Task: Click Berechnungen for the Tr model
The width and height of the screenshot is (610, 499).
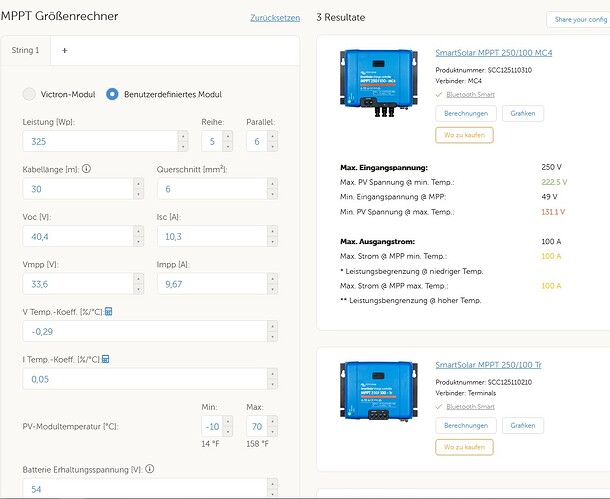Action: point(466,425)
